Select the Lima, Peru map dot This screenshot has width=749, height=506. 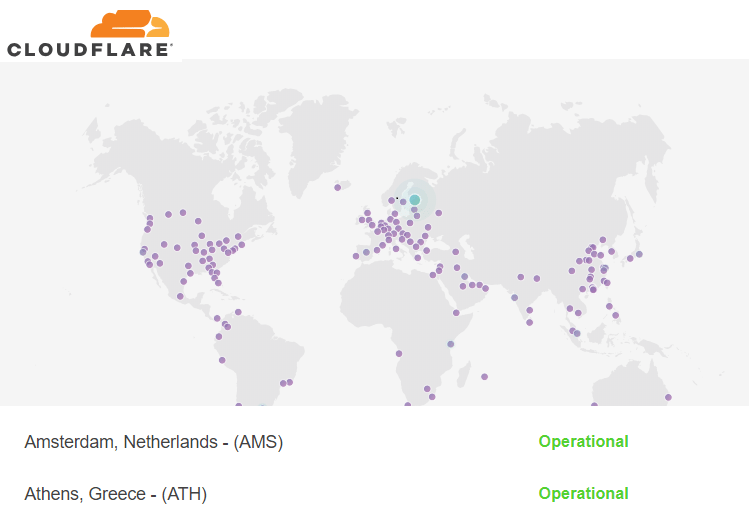point(222,360)
